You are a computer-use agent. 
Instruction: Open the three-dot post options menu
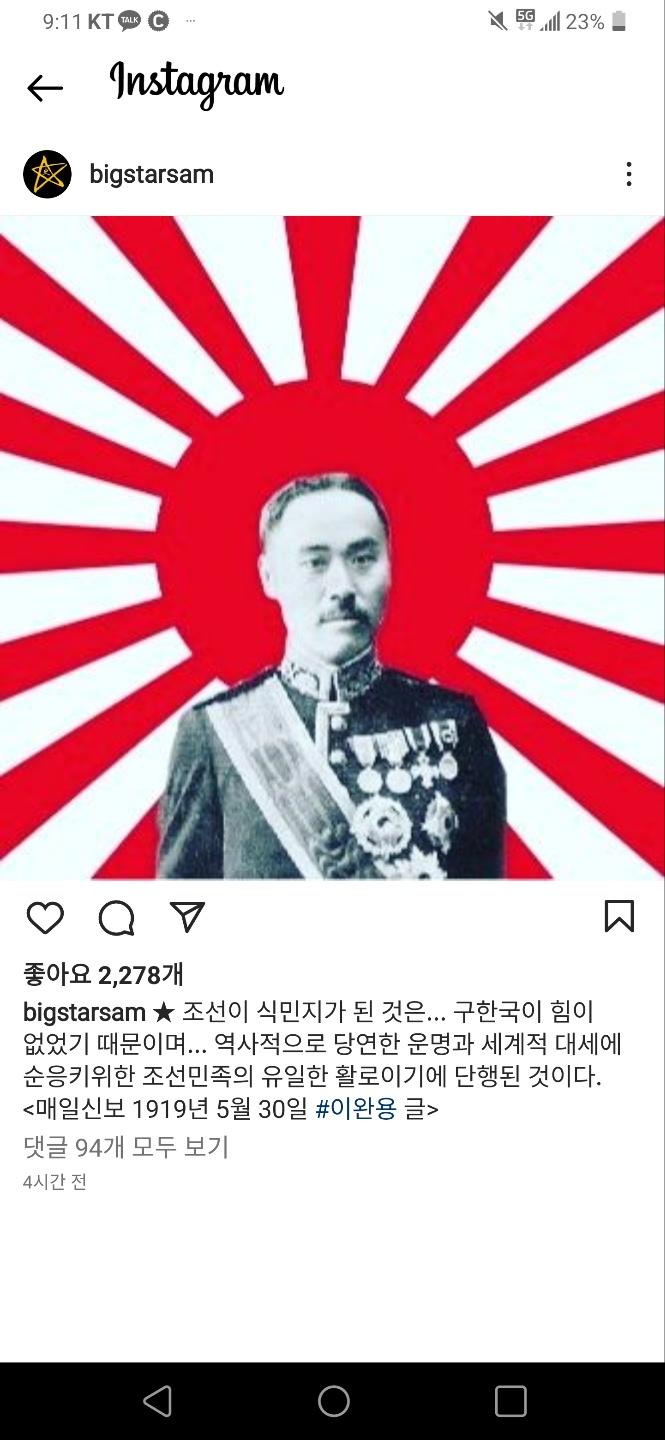628,174
